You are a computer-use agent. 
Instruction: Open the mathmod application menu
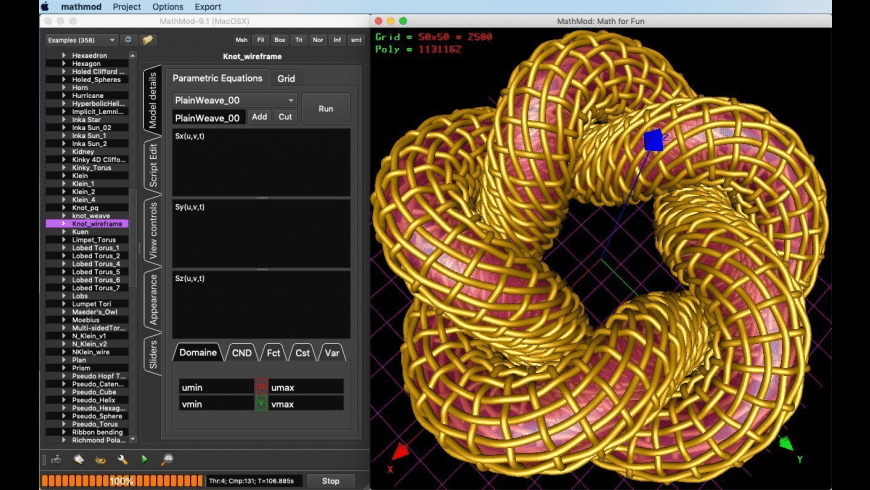tap(81, 7)
